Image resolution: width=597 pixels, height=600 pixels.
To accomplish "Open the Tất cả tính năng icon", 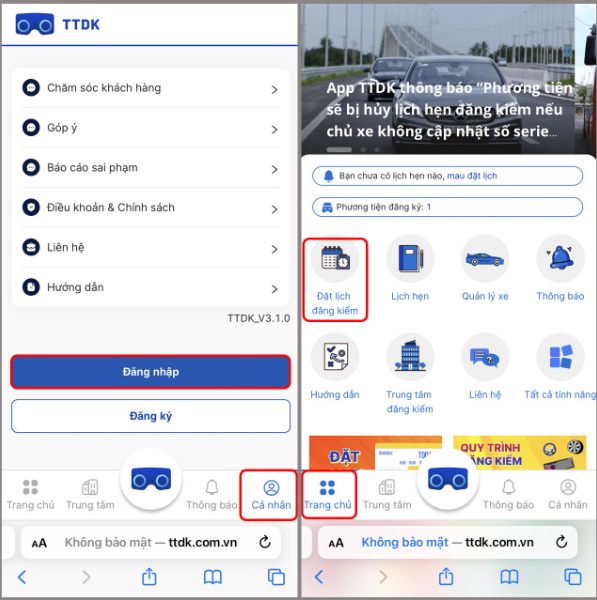I will coord(561,357).
